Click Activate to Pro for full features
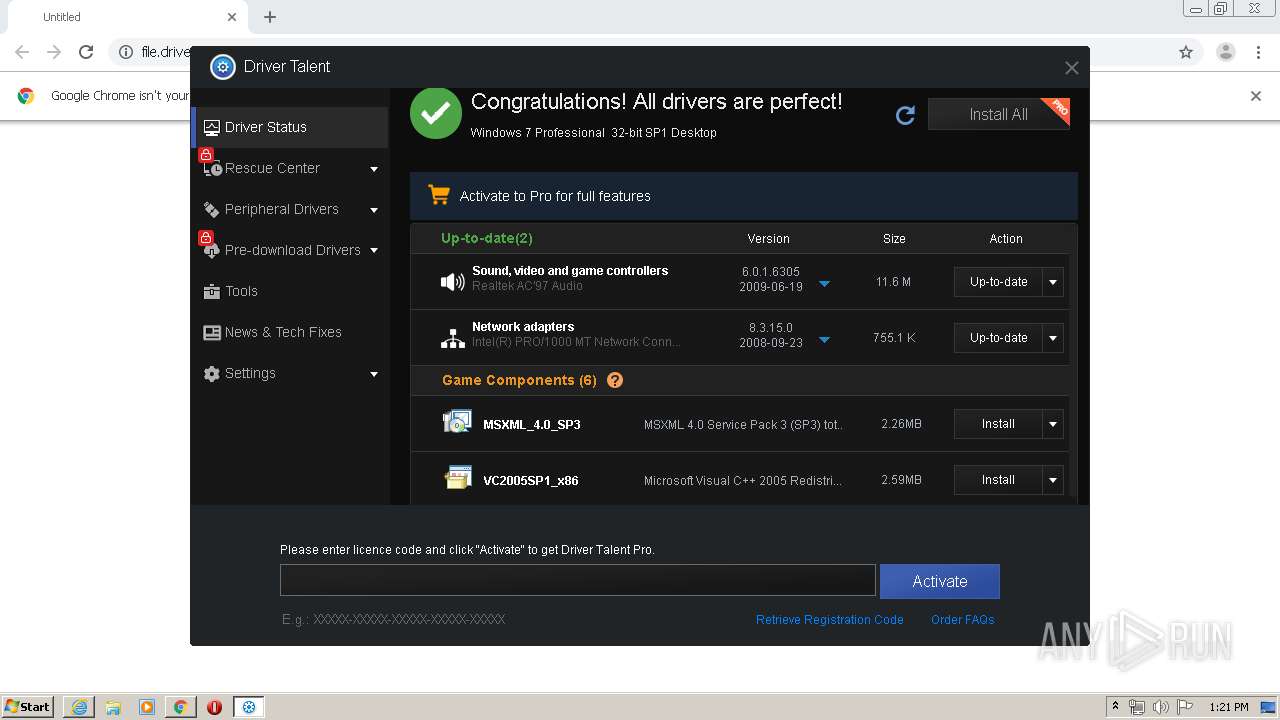 [555, 196]
